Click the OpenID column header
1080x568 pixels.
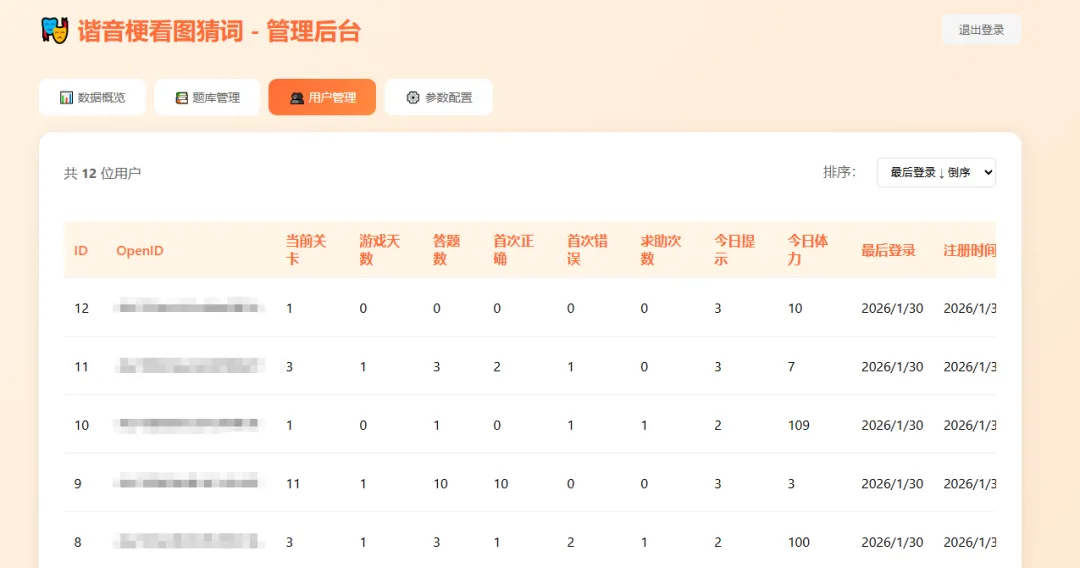pos(140,251)
